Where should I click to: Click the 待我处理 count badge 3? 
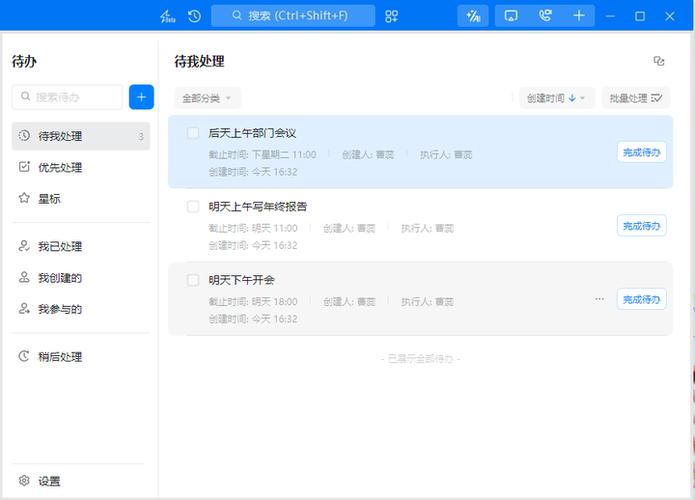coord(141,137)
